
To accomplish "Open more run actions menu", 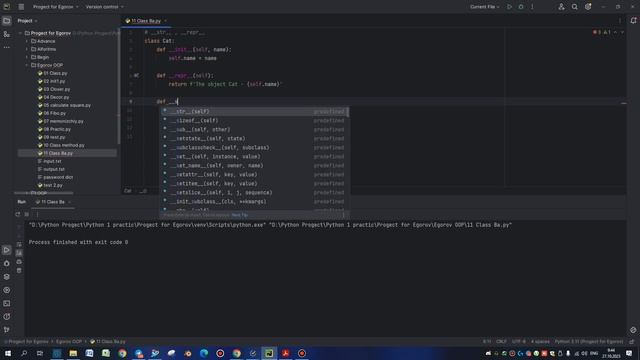I will [x=532, y=7].
